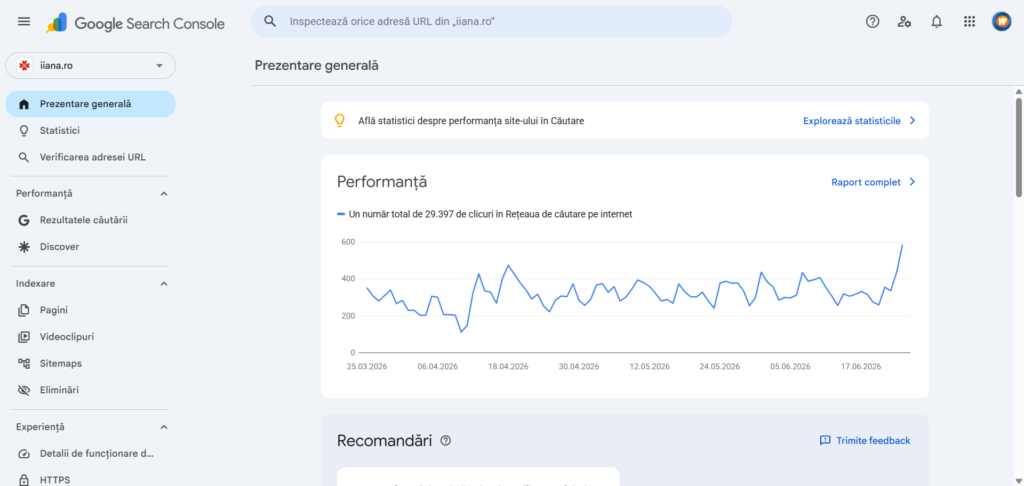The height and width of the screenshot is (486, 1024).
Task: Click the help icon next to Recomandări
Action: tap(446, 440)
